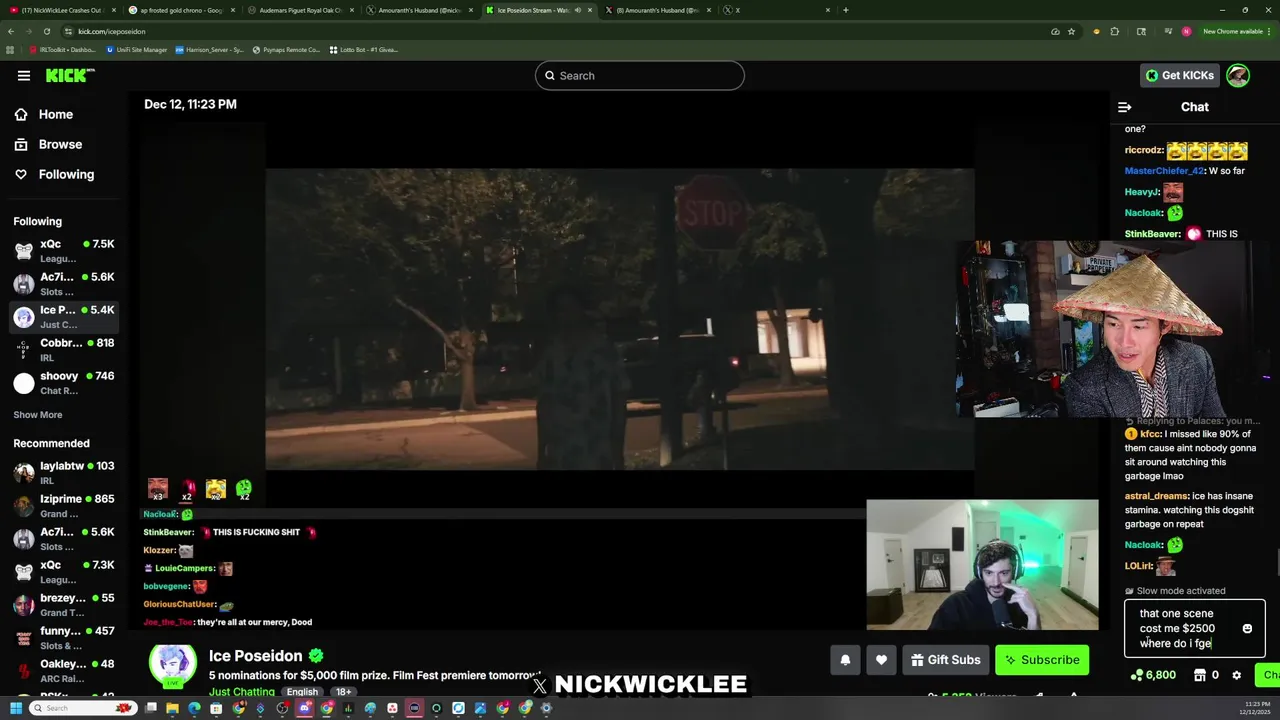Mute the Ice Poseidon Stream tab audio
This screenshot has height=720, width=1280.
coord(577,10)
